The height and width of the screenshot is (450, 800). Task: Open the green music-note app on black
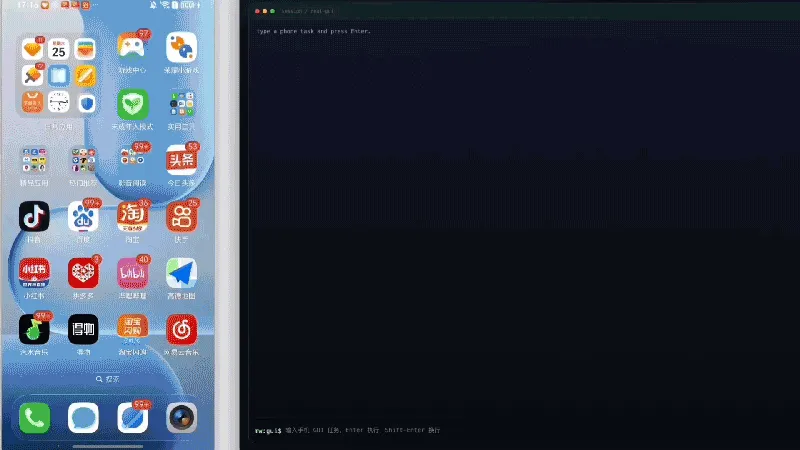click(34, 330)
